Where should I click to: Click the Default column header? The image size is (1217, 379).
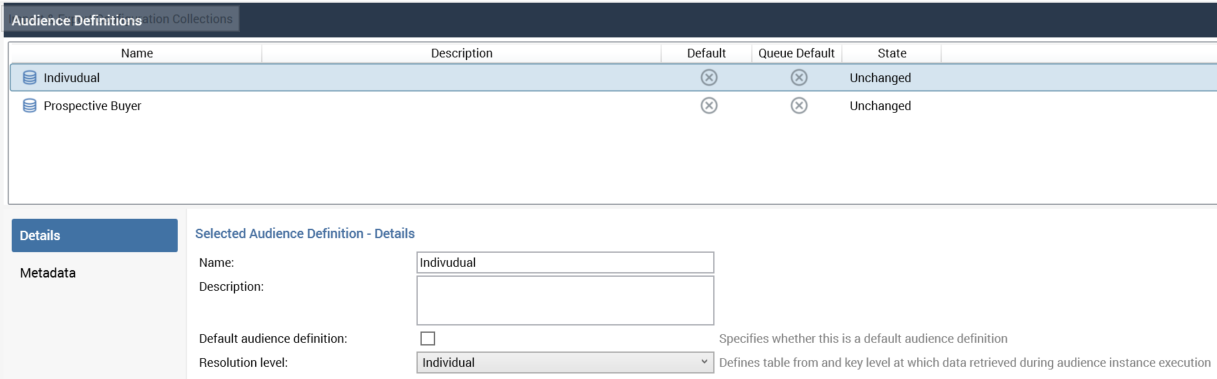click(x=707, y=53)
